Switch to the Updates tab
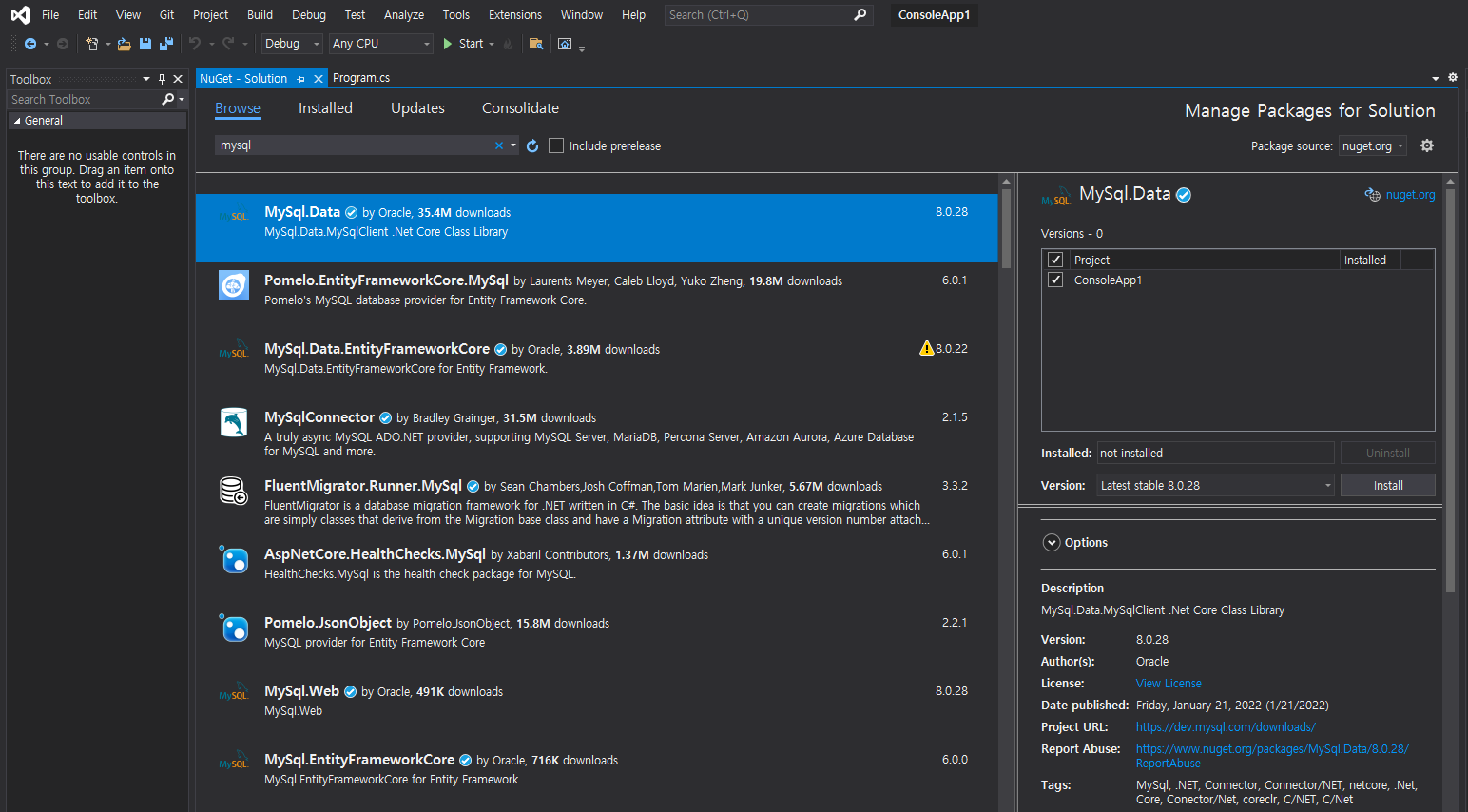The image size is (1468, 812). [x=417, y=108]
